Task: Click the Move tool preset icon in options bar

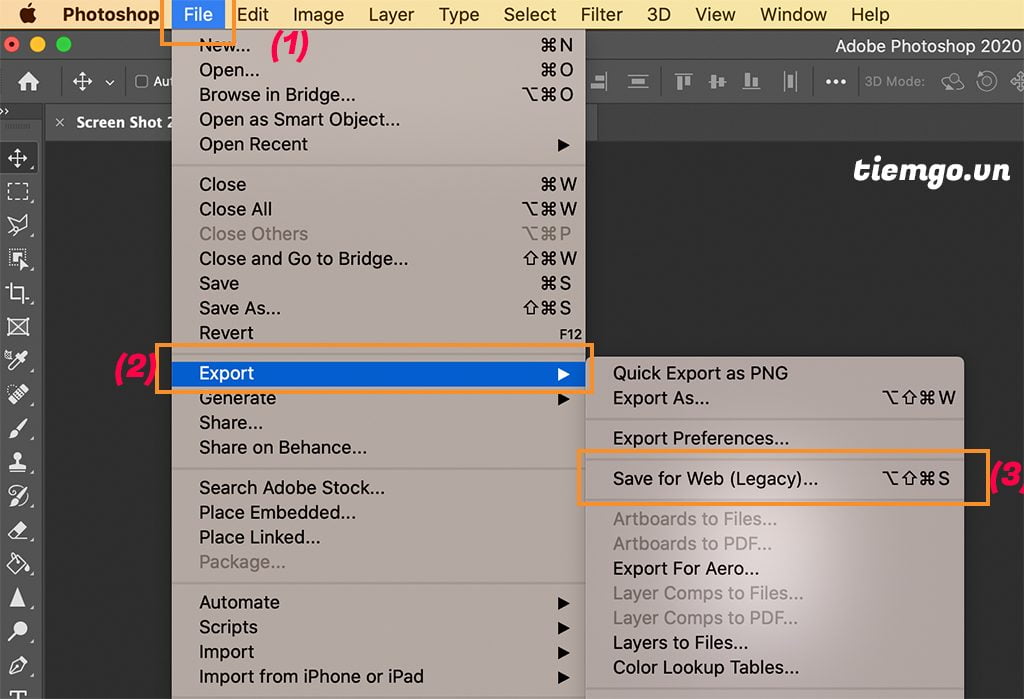Action: pos(82,82)
